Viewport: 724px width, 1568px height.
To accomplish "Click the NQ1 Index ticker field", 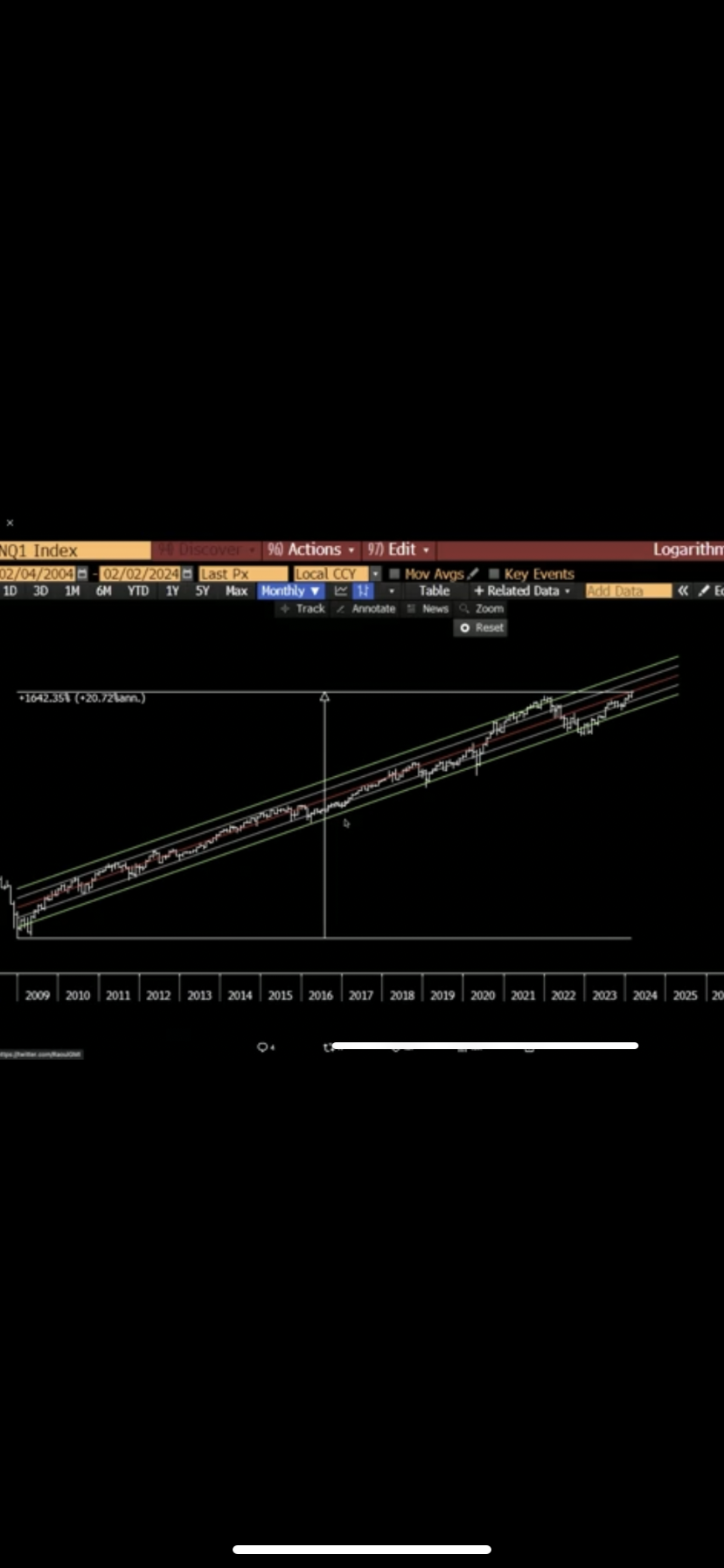I will pos(74,550).
